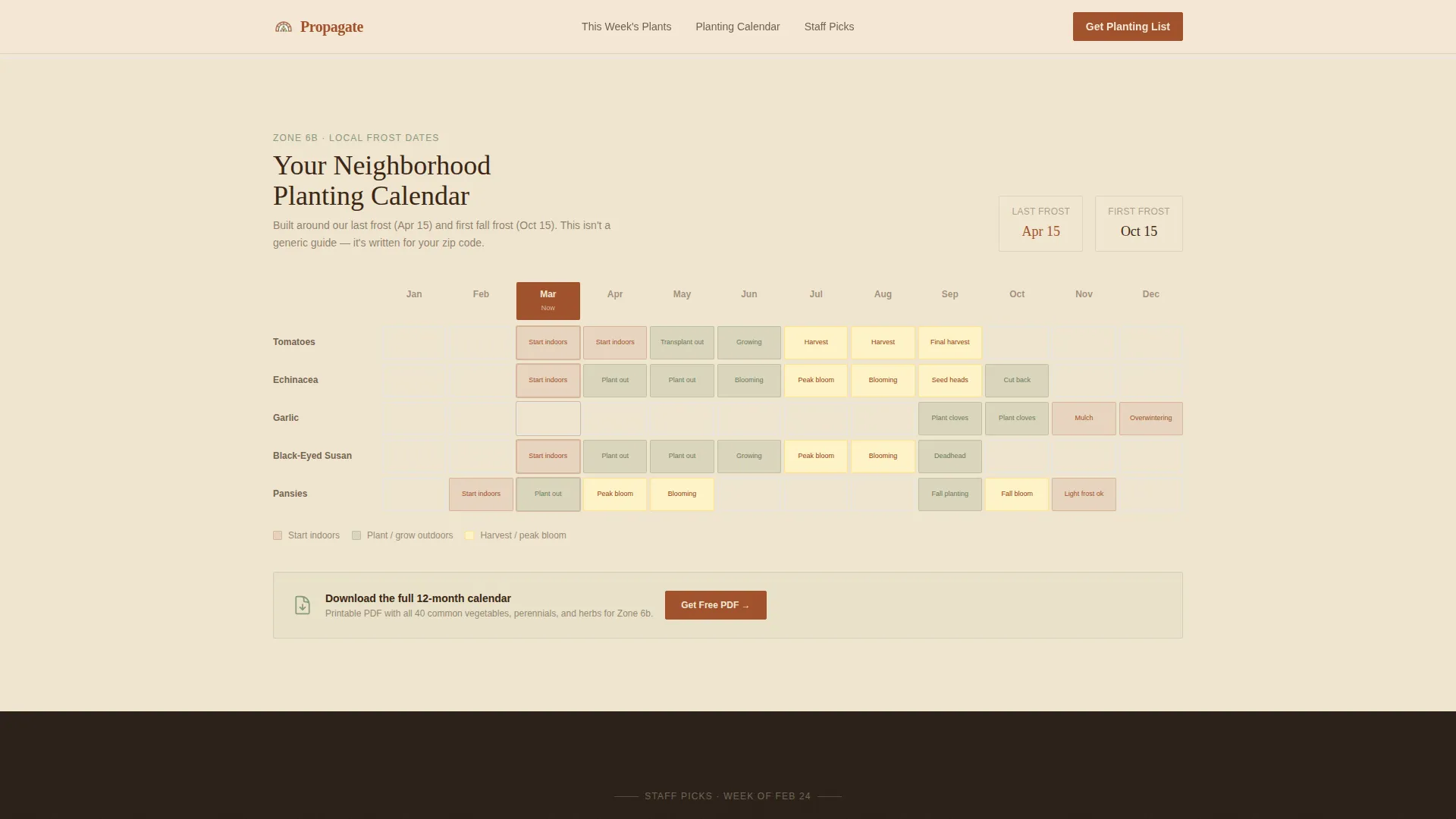Viewport: 1456px width, 819px height.
Task: Click the Garlic row label
Action: coord(286,418)
